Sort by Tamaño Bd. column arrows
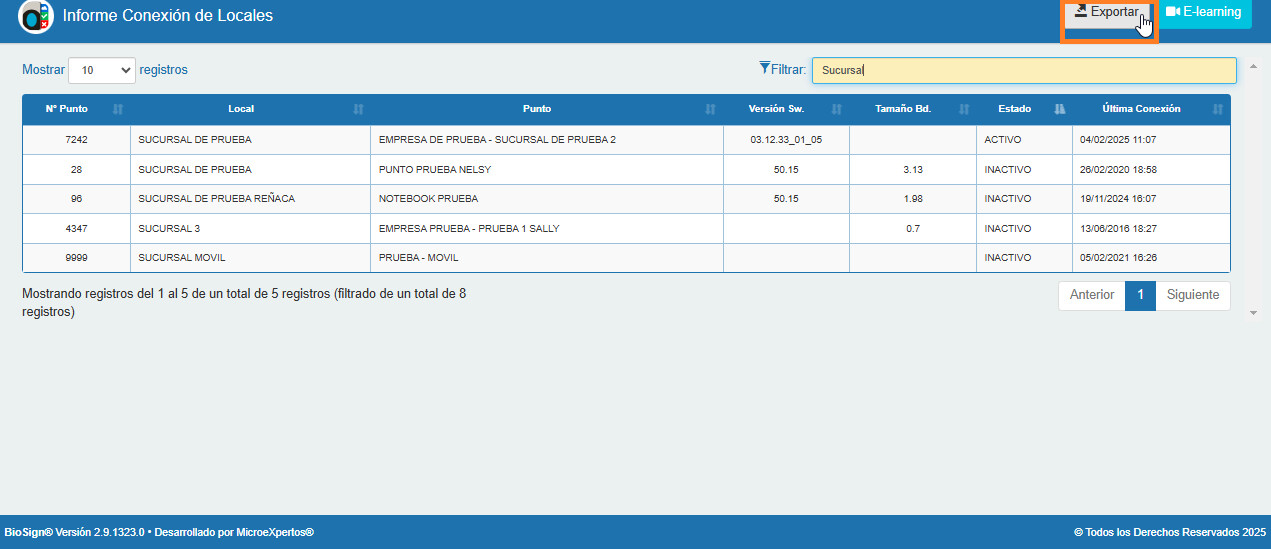Image resolution: width=1271 pixels, height=549 pixels. click(964, 109)
